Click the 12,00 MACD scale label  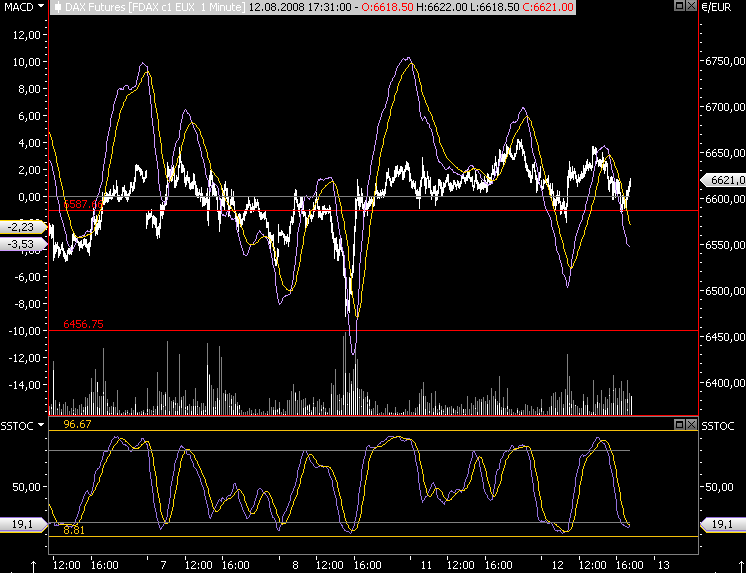[x=28, y=35]
